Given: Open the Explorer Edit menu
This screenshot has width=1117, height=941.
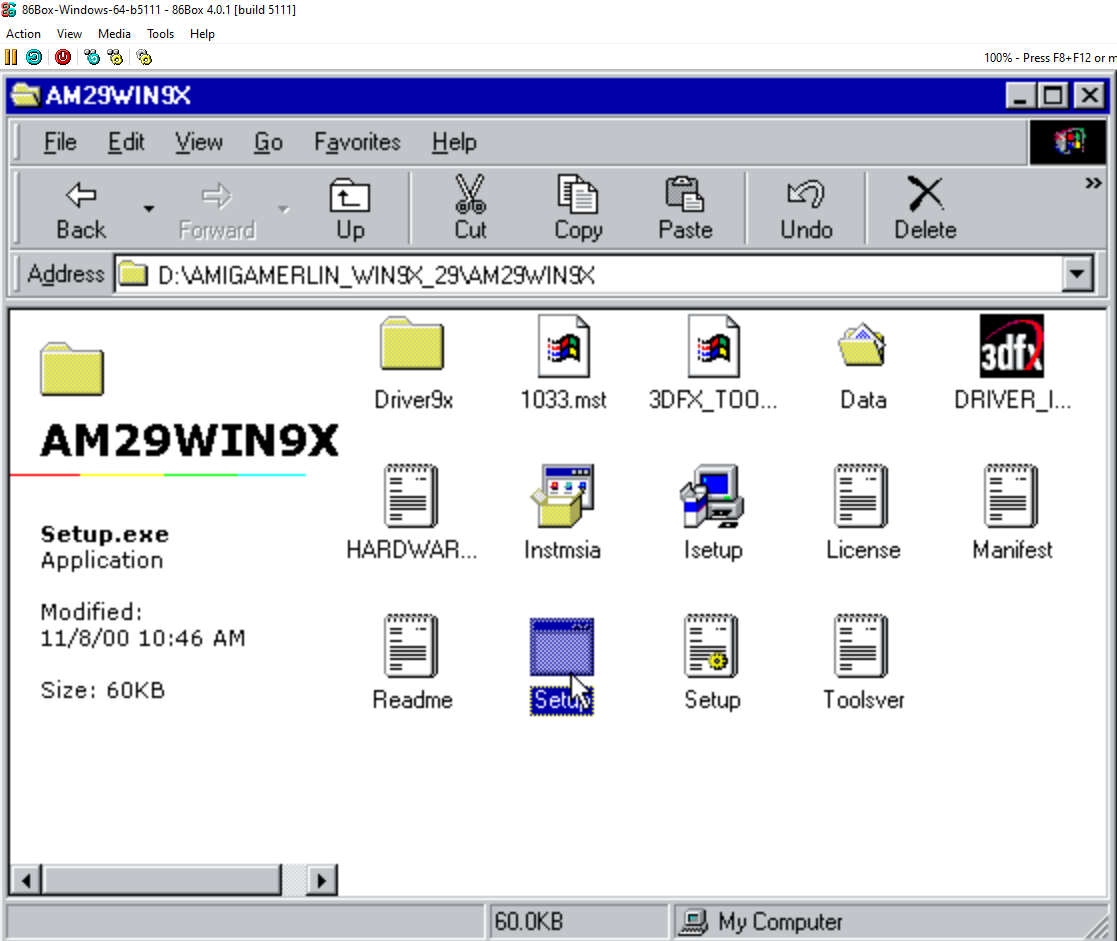Looking at the screenshot, I should [x=126, y=142].
